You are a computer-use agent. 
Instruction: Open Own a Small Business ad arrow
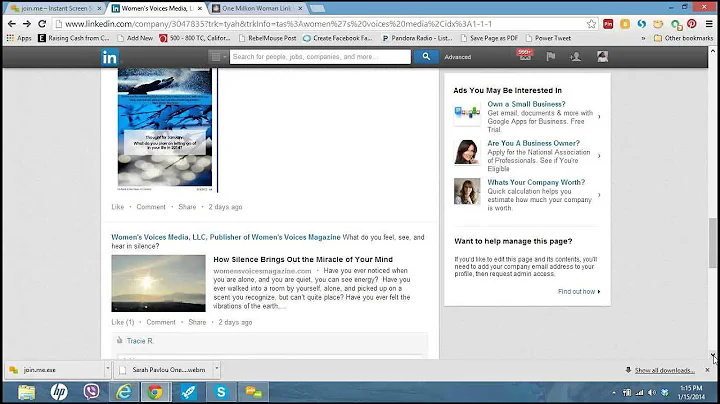(x=599, y=117)
